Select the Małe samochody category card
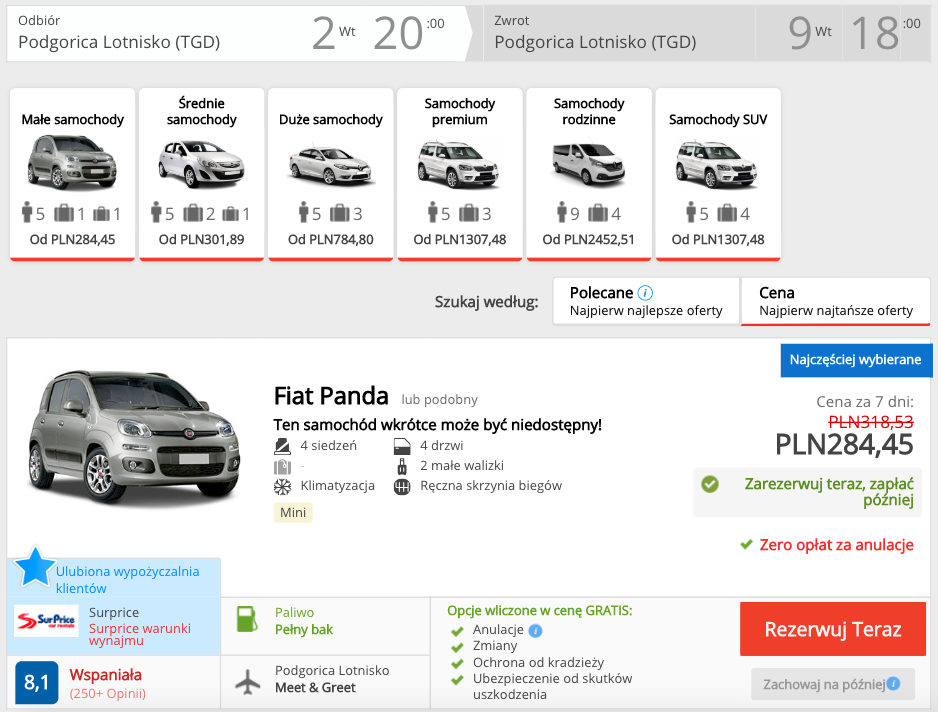 click(72, 174)
